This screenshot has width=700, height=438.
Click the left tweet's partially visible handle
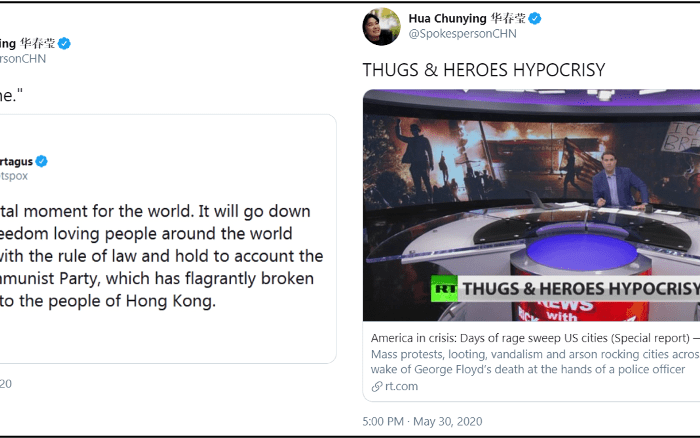[23, 59]
